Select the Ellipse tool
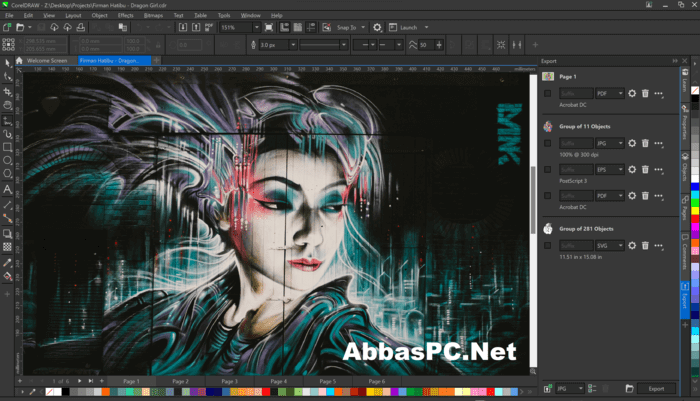700x401 pixels. [x=8, y=160]
